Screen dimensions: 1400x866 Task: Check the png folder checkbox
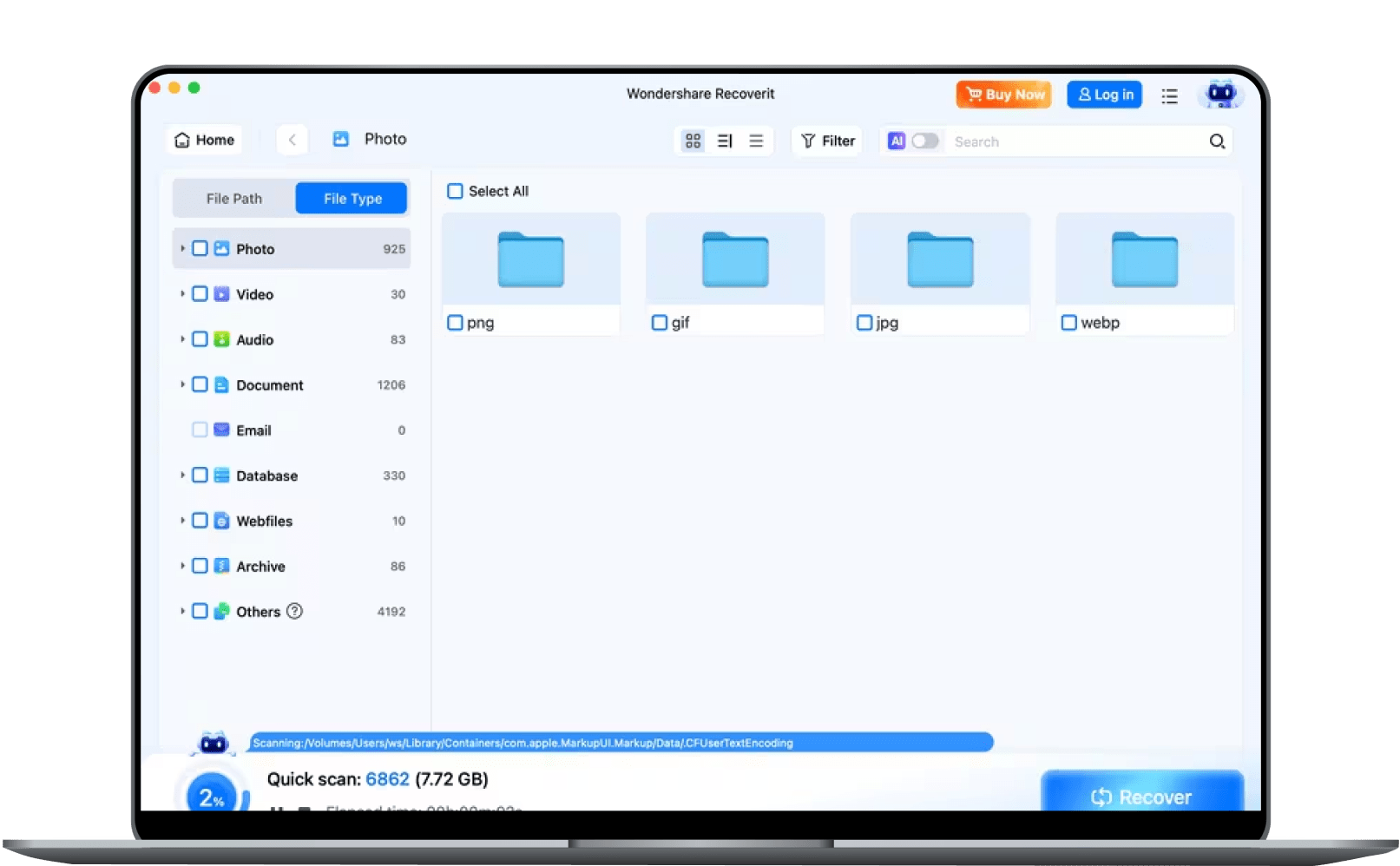[455, 323]
